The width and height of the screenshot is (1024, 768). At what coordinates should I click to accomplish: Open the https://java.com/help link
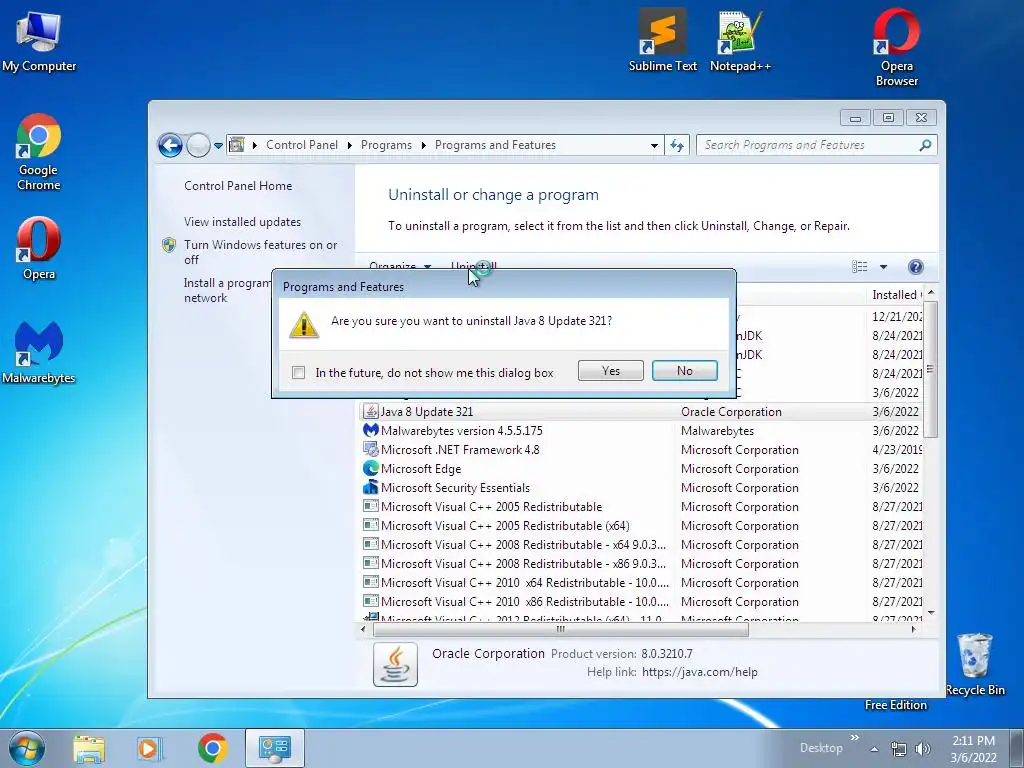click(x=699, y=672)
